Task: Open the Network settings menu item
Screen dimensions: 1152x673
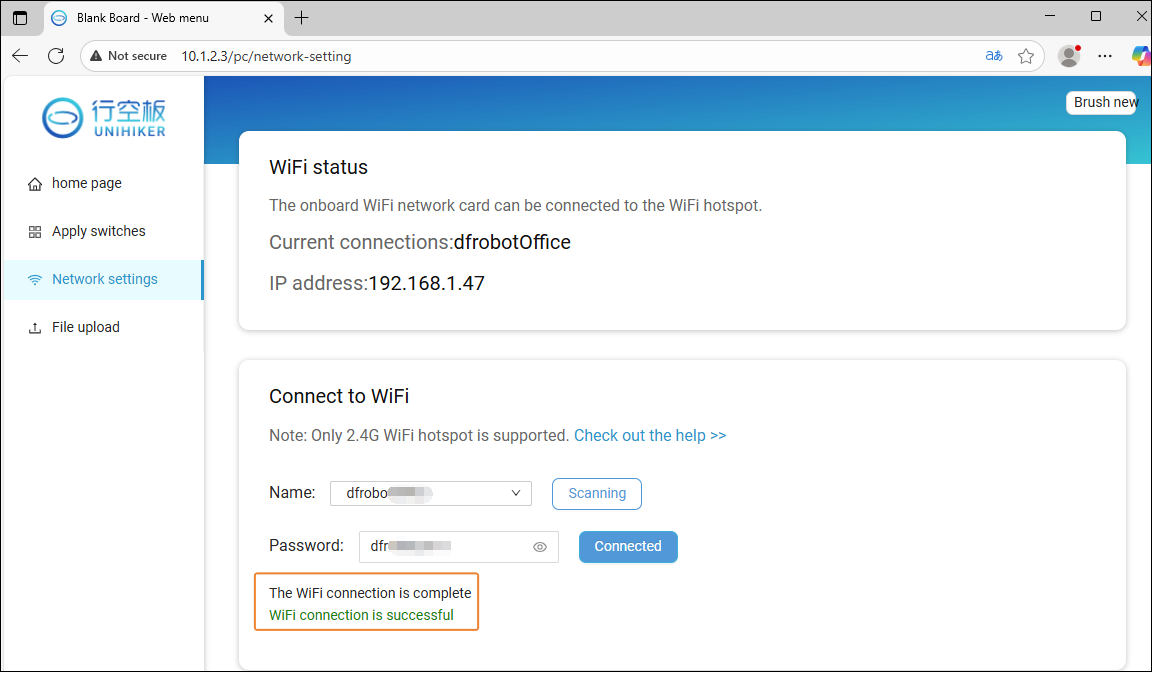Action: click(104, 280)
